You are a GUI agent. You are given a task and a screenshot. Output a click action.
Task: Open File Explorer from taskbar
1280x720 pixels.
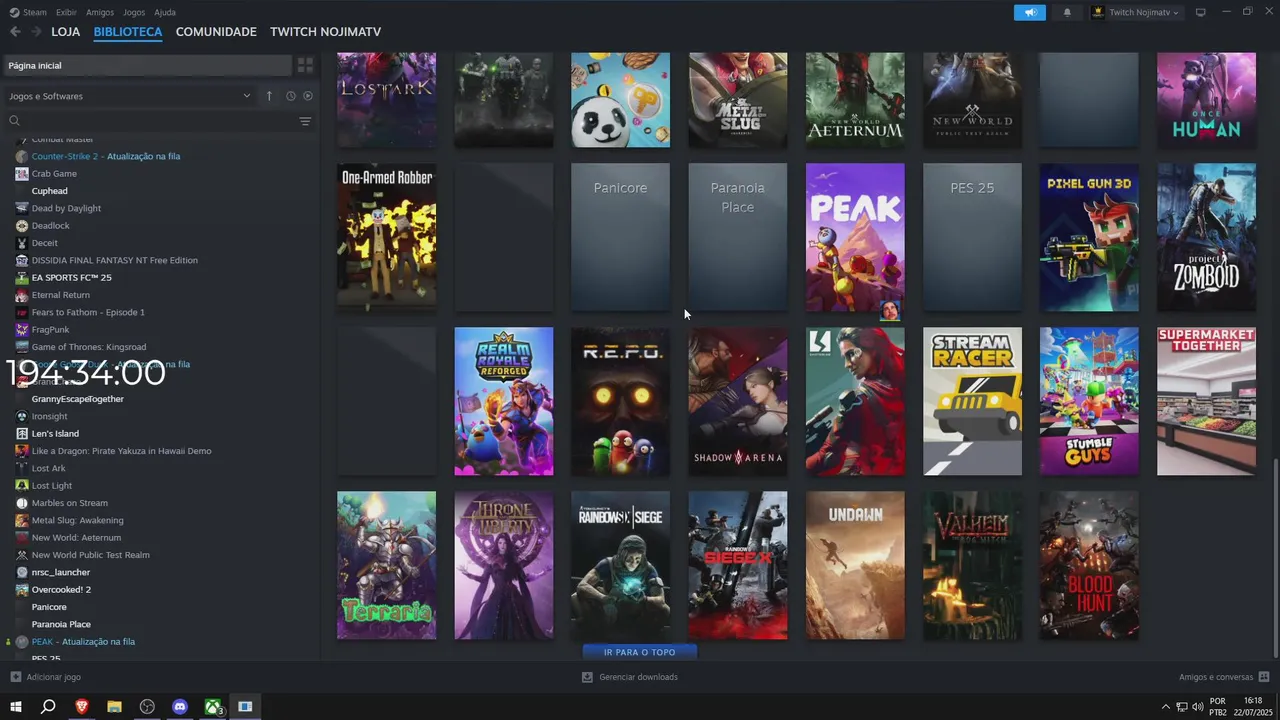(x=114, y=707)
